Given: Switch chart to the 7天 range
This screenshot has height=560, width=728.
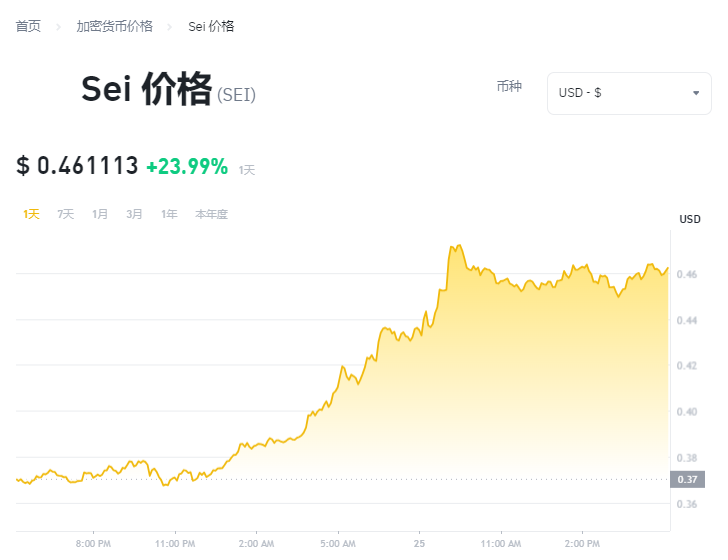Looking at the screenshot, I should [65, 214].
